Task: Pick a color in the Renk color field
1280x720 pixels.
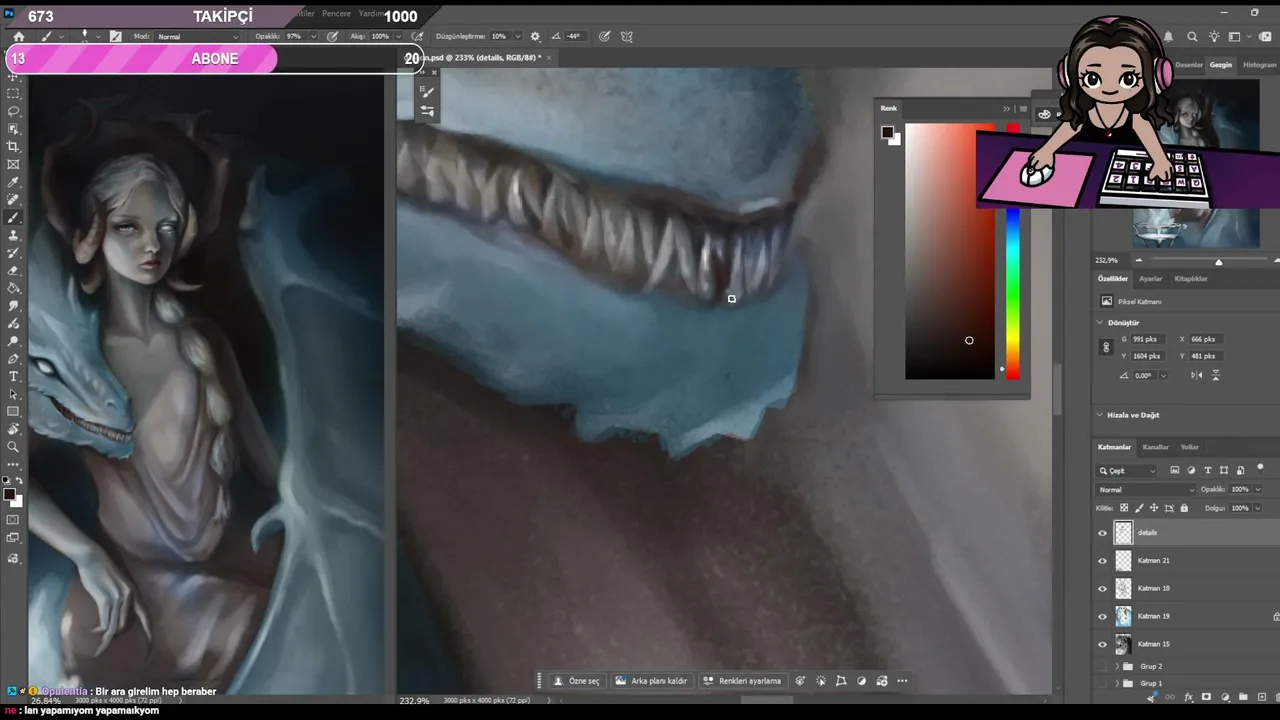Action: point(950,251)
